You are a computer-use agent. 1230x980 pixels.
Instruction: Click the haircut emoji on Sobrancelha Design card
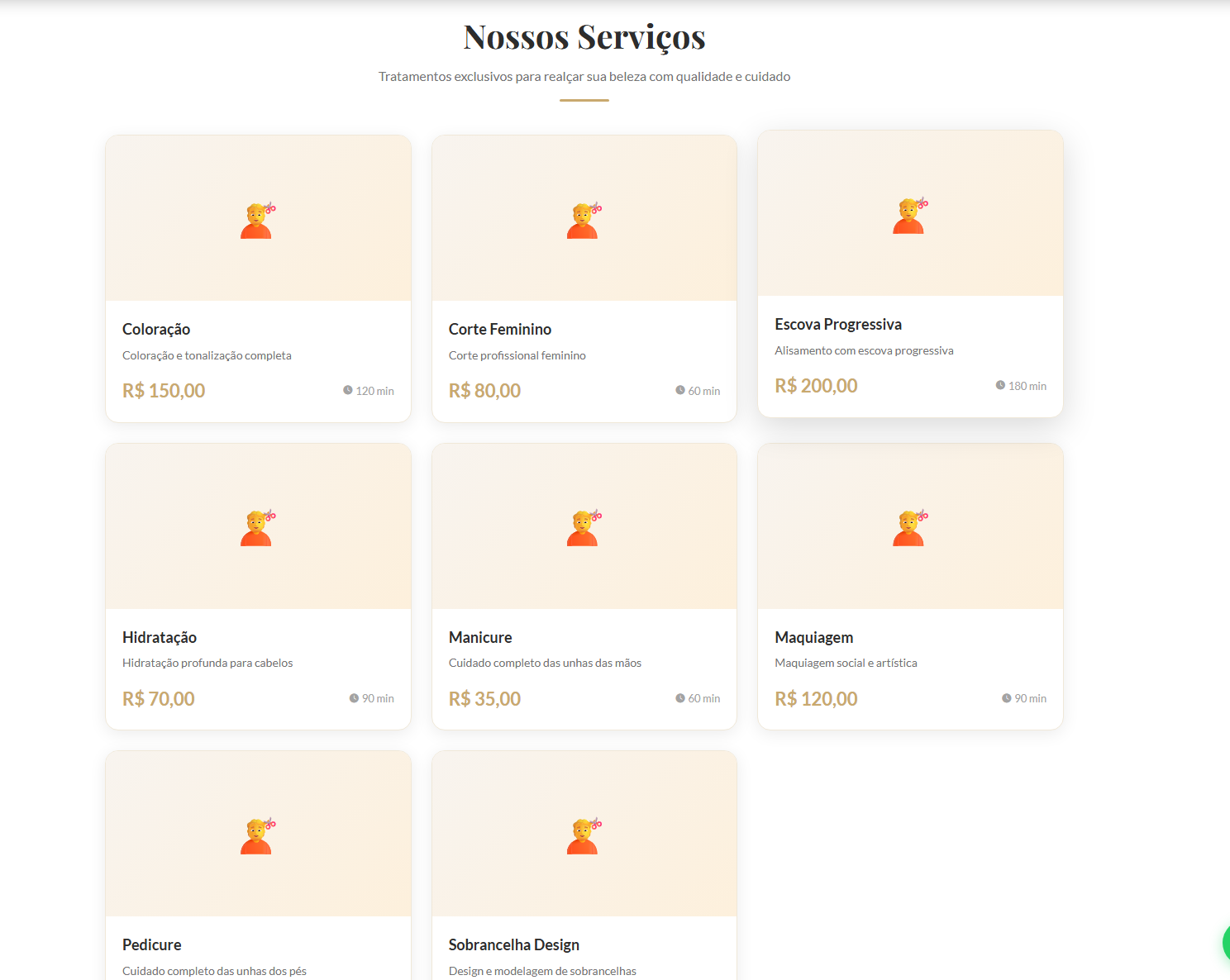click(584, 836)
